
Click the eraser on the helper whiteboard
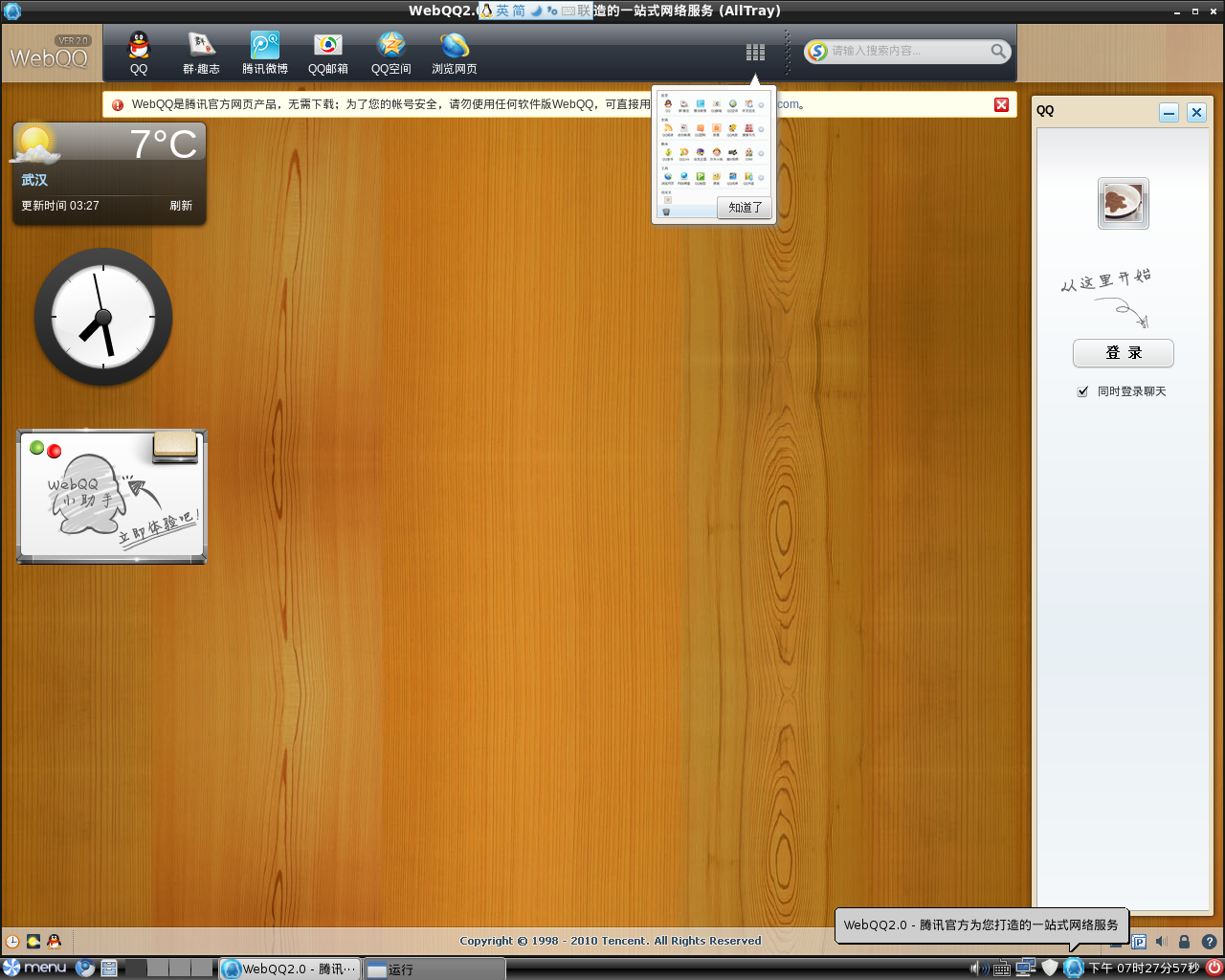[x=175, y=447]
